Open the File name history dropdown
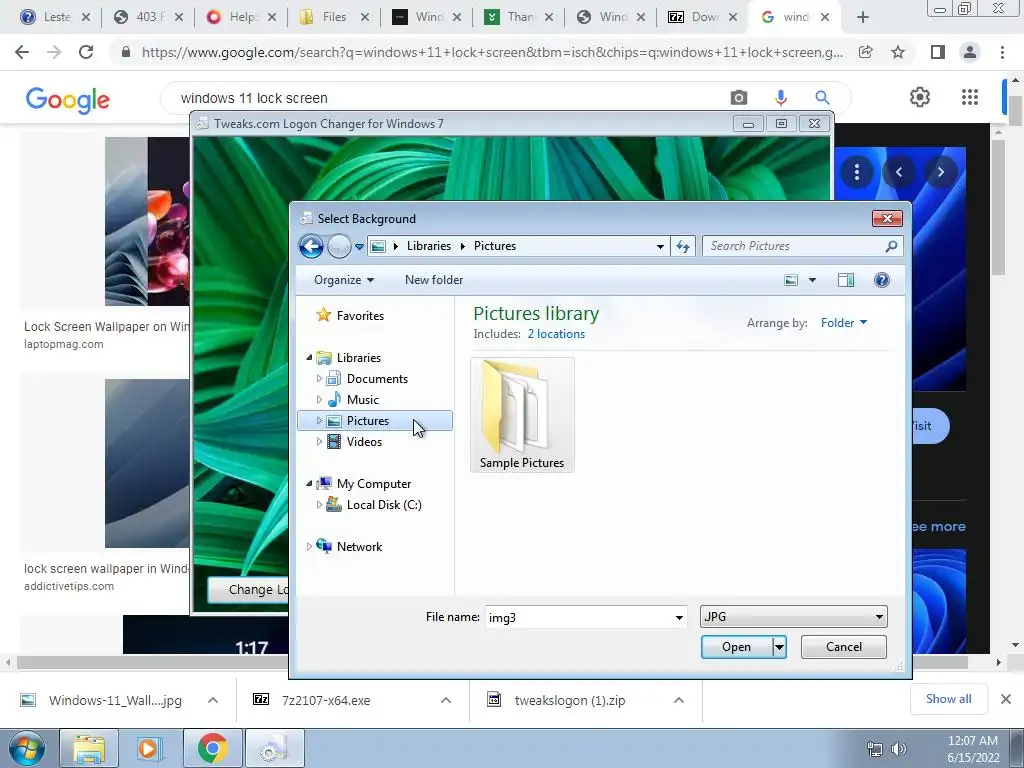1024x768 pixels. (x=679, y=617)
